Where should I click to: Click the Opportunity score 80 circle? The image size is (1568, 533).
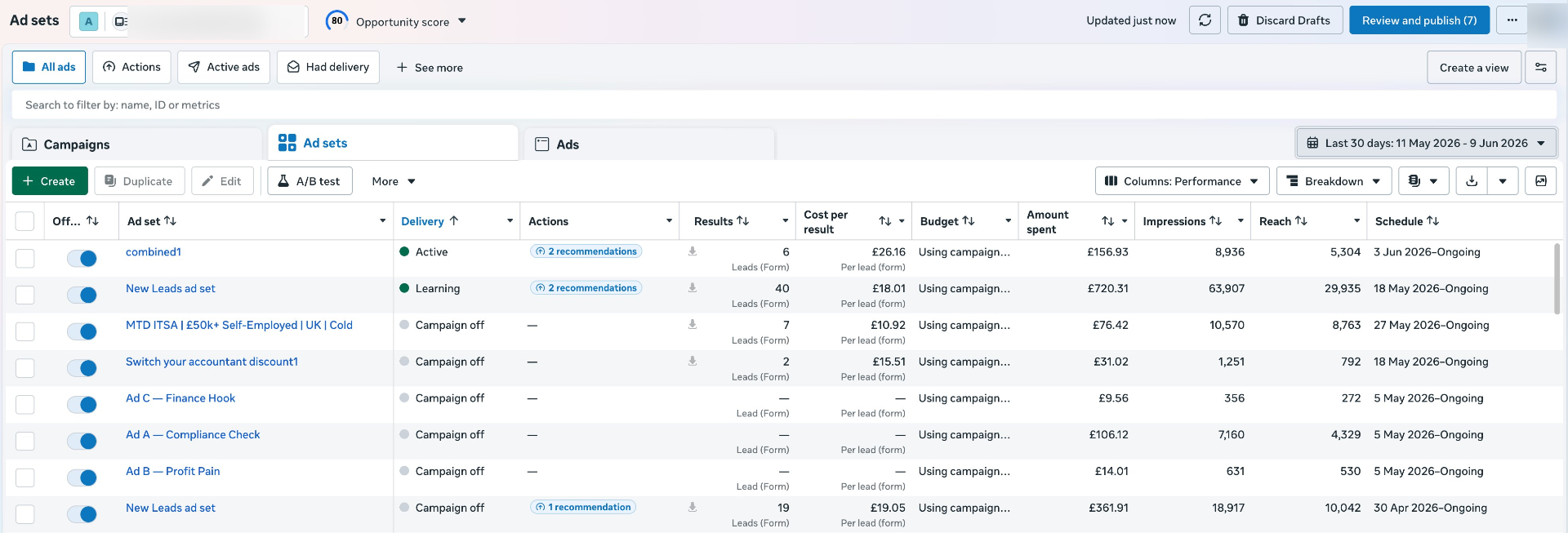tap(336, 21)
